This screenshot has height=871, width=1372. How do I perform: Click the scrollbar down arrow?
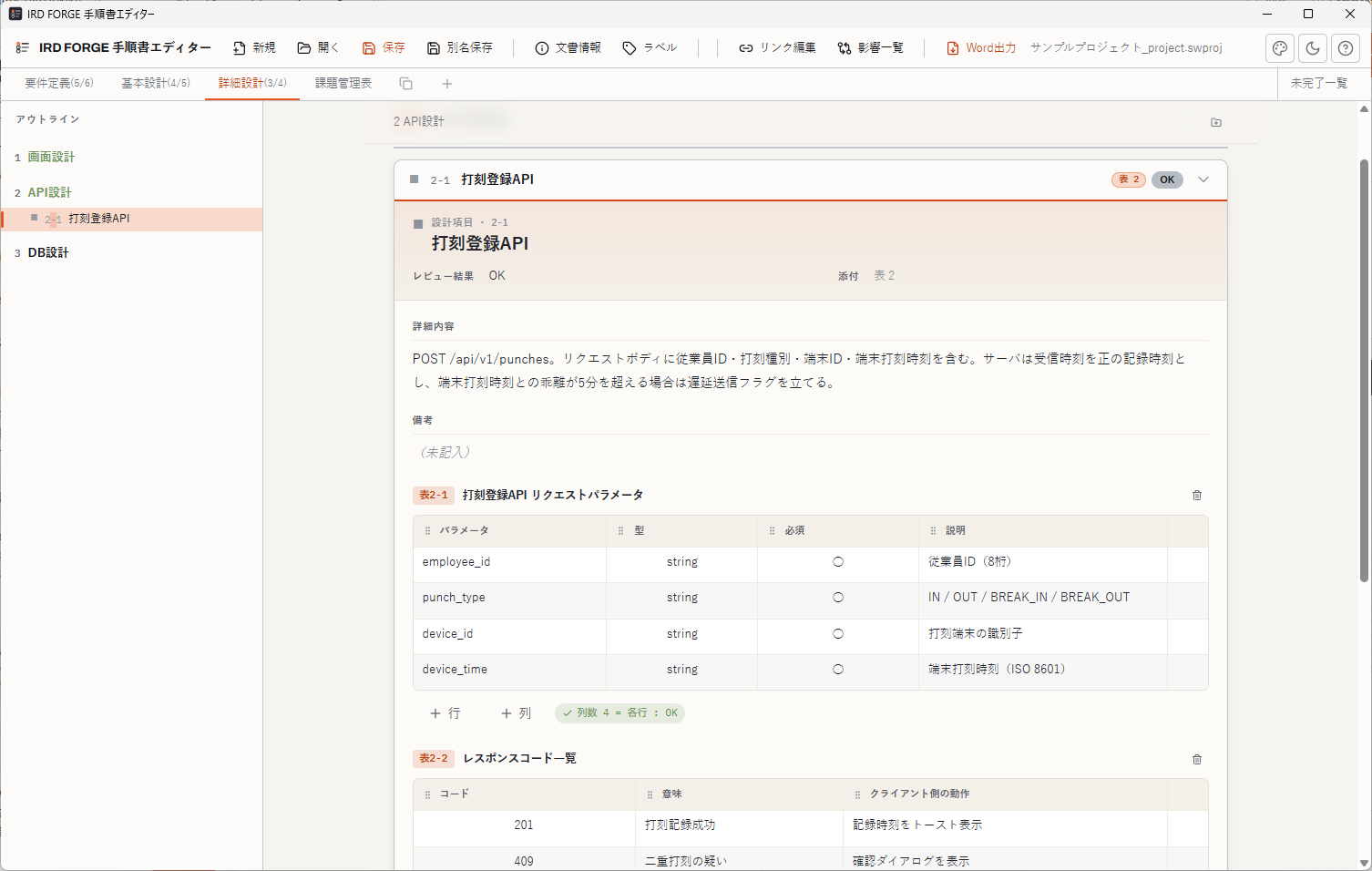pyautogui.click(x=1364, y=863)
